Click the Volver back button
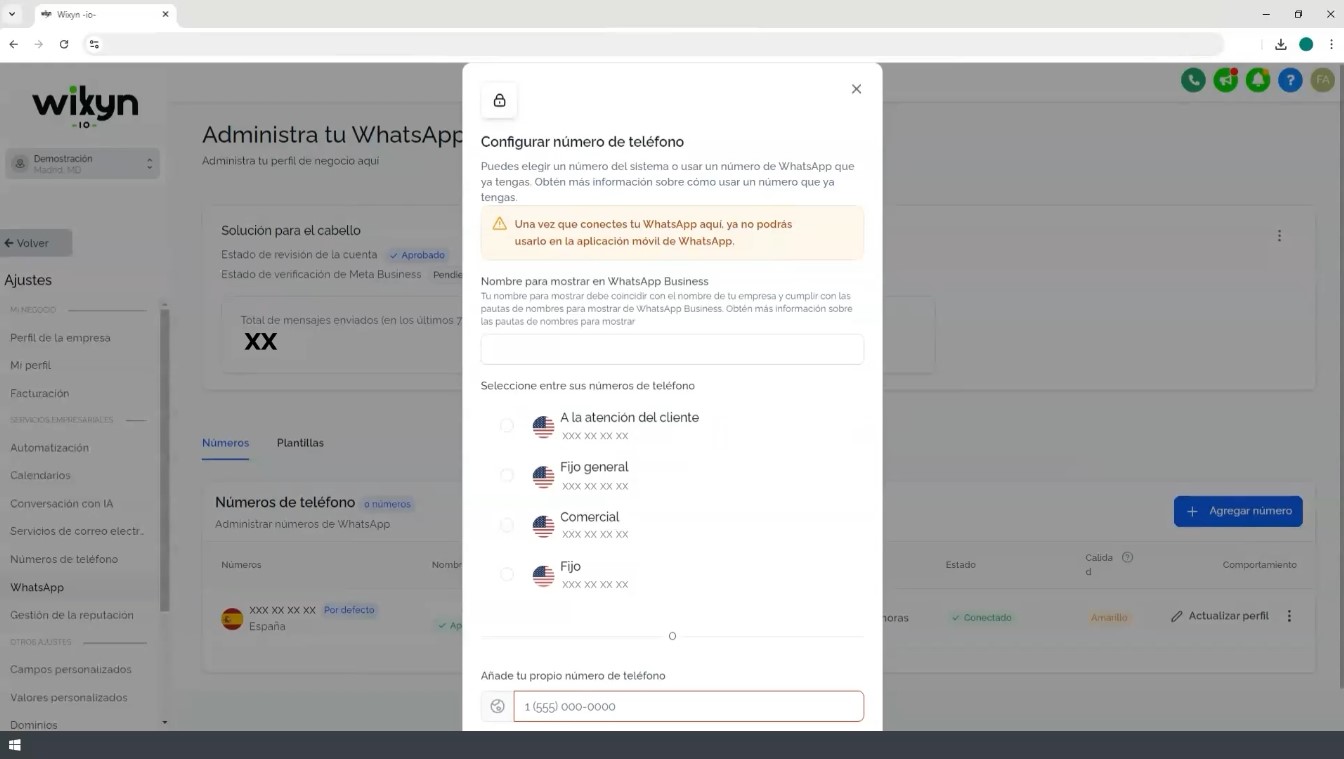Viewport: 1344px width, 759px height. tap(36, 243)
